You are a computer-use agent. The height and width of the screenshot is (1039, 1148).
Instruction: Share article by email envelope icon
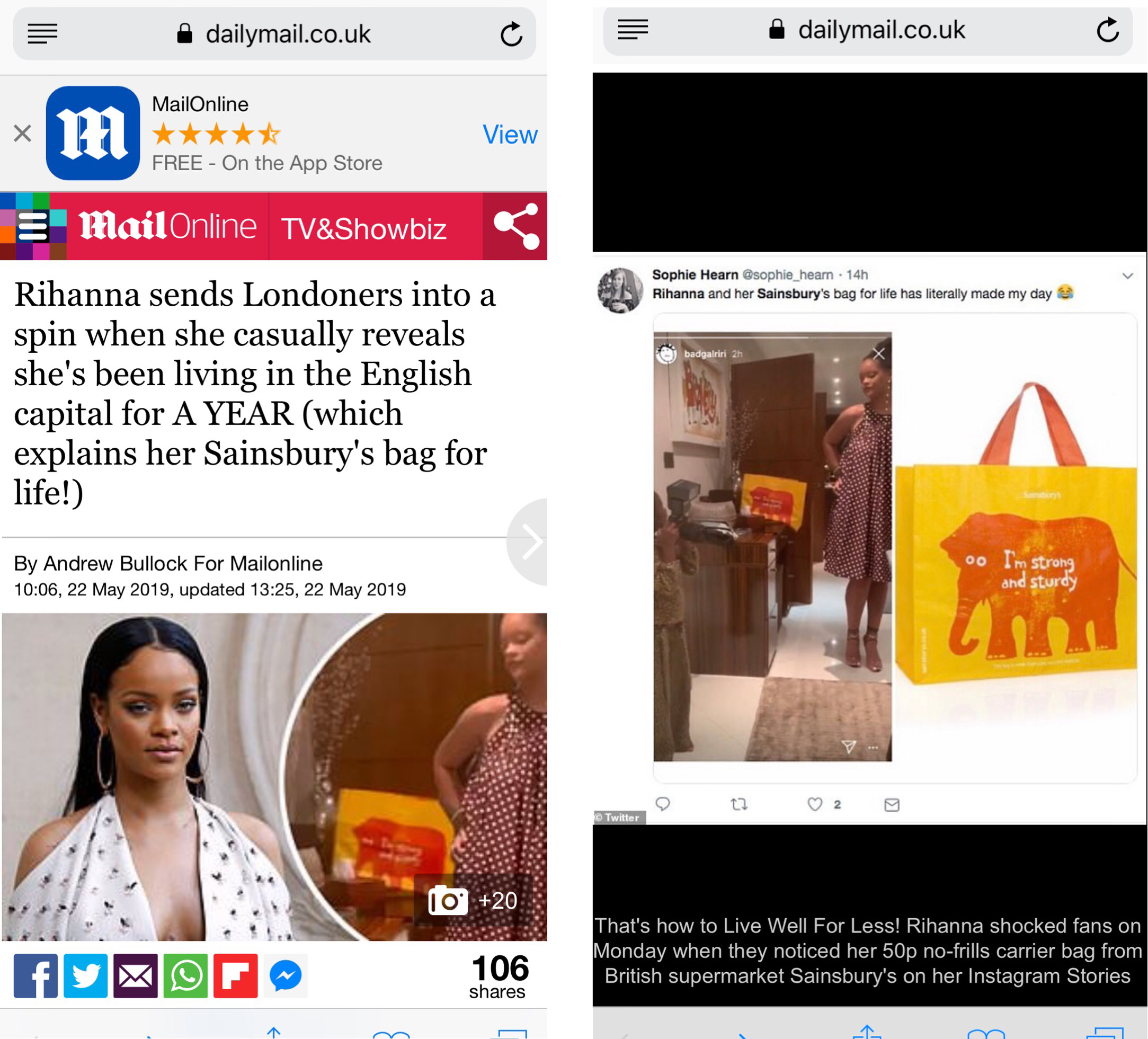[x=136, y=975]
